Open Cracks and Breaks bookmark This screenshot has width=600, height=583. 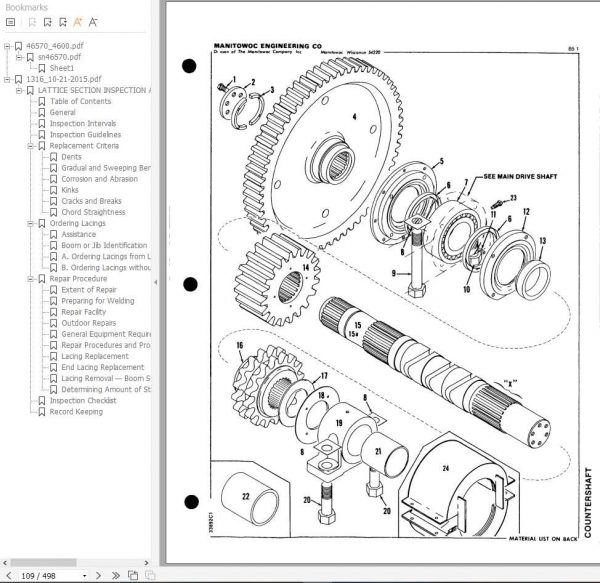click(x=91, y=201)
